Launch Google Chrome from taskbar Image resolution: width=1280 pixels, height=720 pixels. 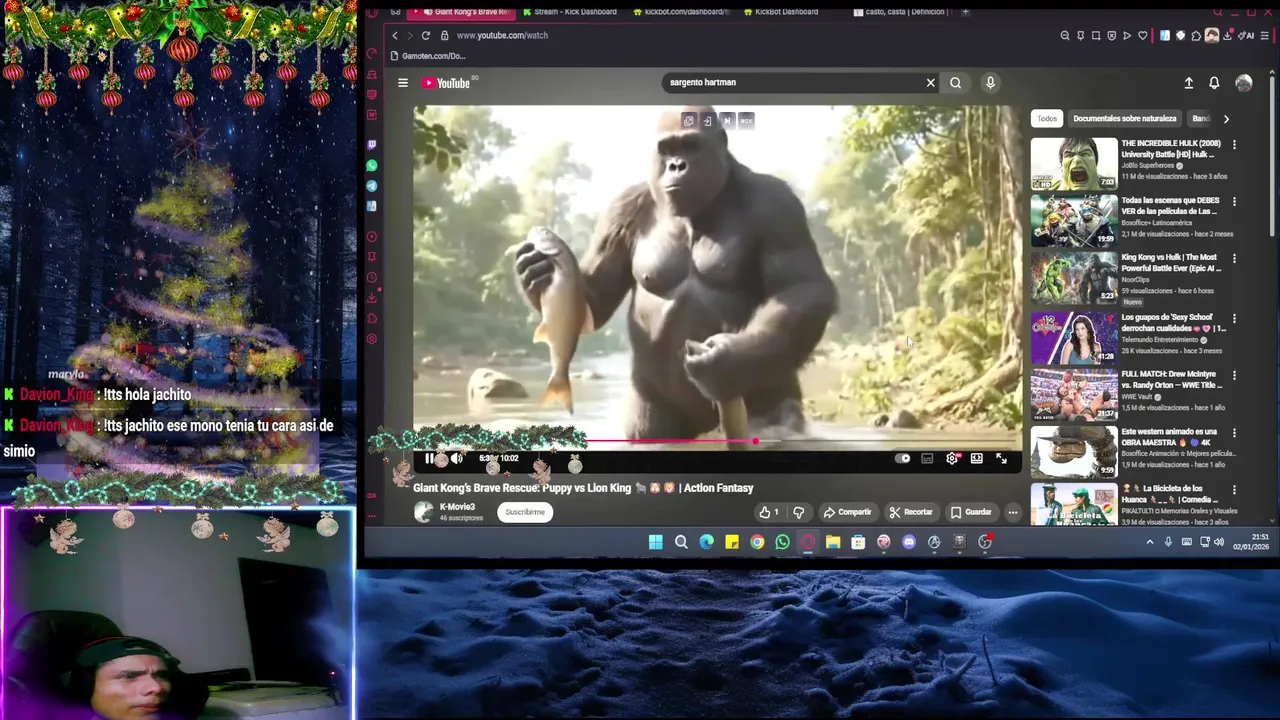(x=757, y=542)
